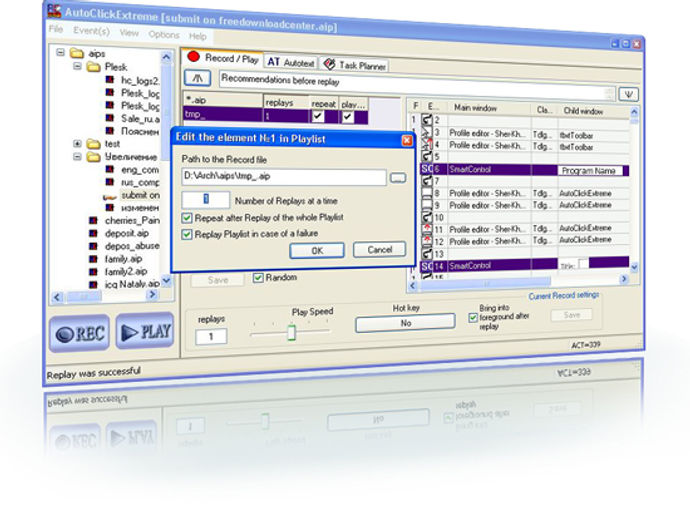Image resolution: width=690 pixels, height=518 pixels.
Task: Click the AT icon on the Autotext tab
Action: [x=273, y=62]
